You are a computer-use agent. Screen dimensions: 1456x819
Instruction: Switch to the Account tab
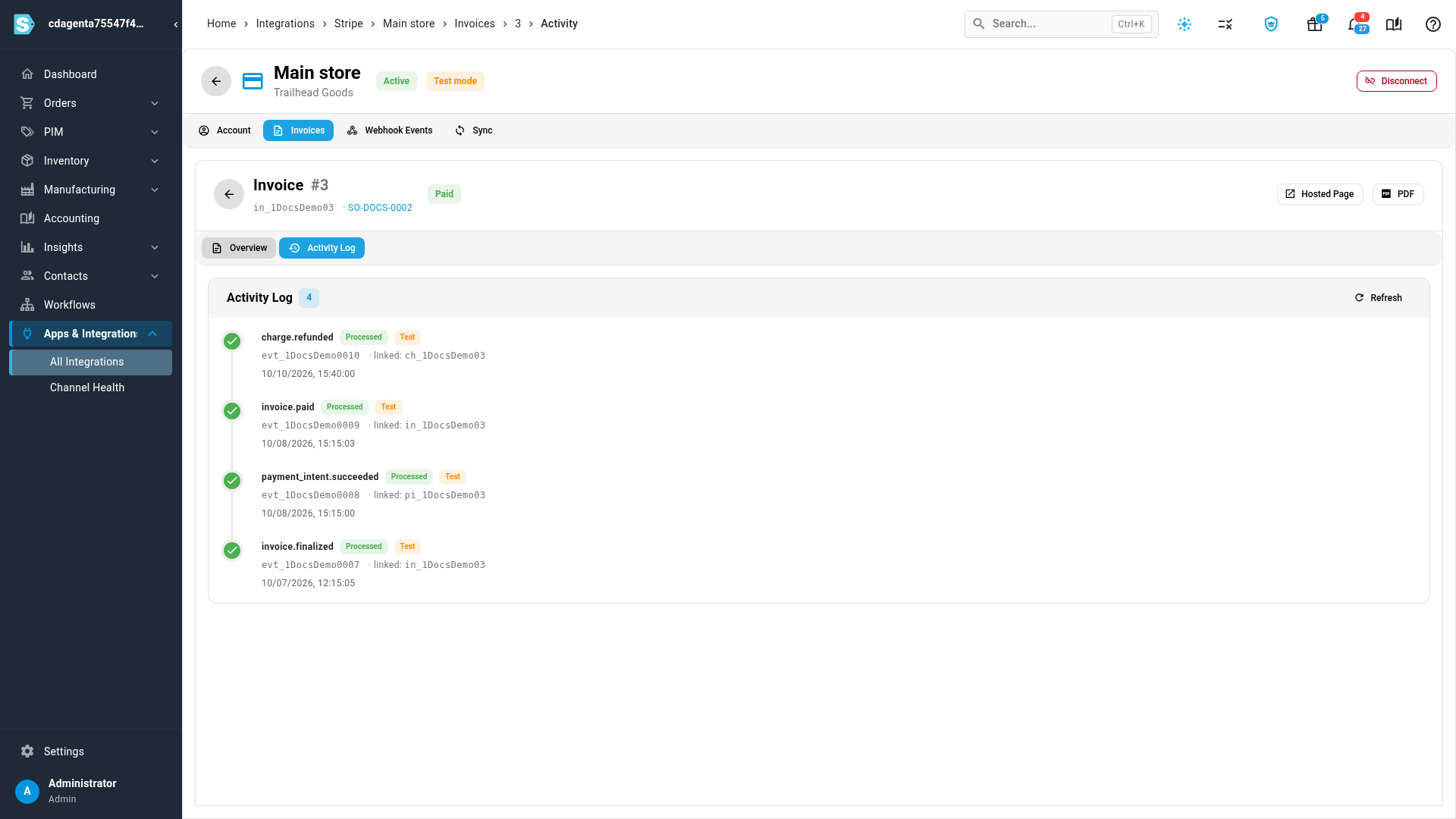coord(224,130)
